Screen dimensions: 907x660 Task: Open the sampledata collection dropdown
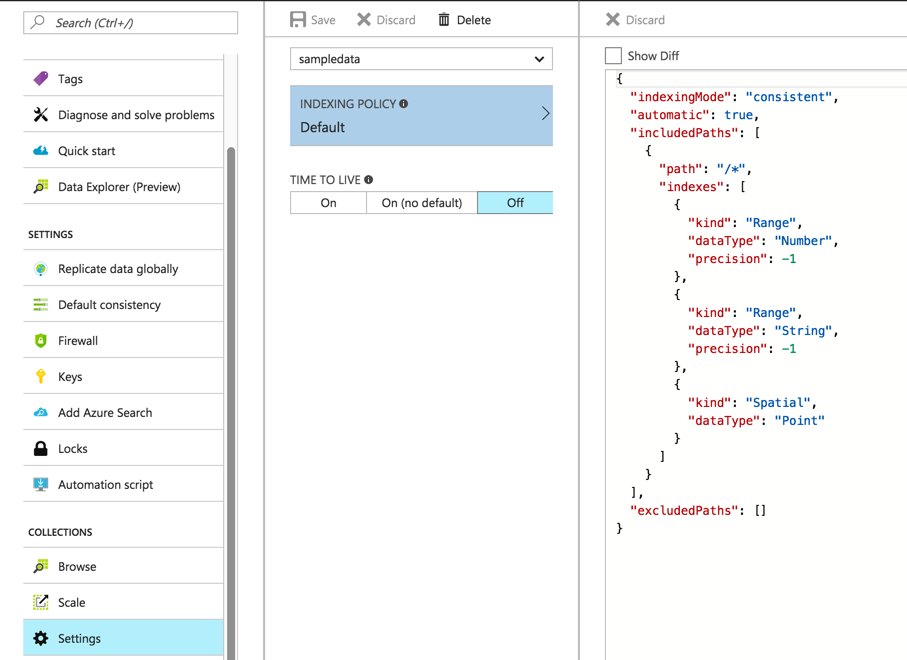point(421,58)
